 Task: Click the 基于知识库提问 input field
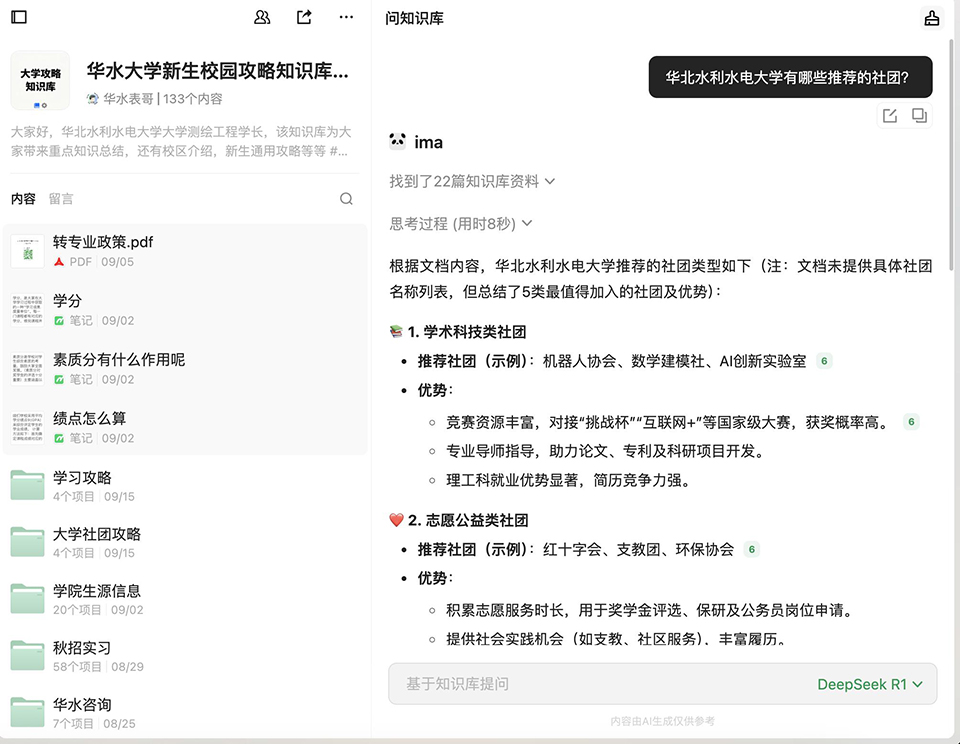(x=600, y=684)
